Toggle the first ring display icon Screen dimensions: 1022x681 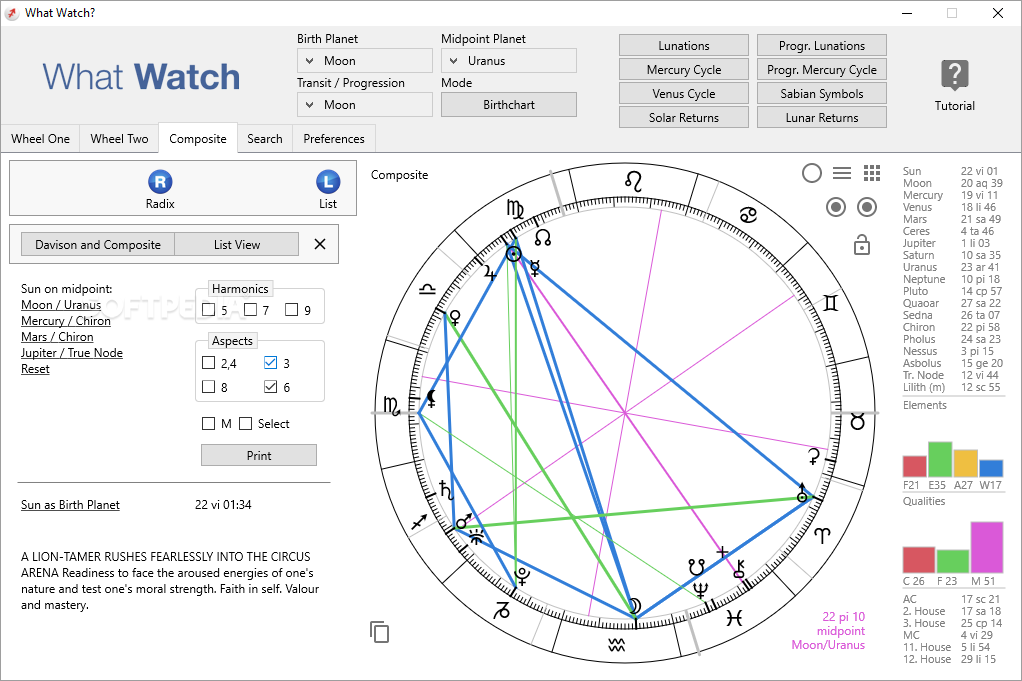[x=836, y=207]
